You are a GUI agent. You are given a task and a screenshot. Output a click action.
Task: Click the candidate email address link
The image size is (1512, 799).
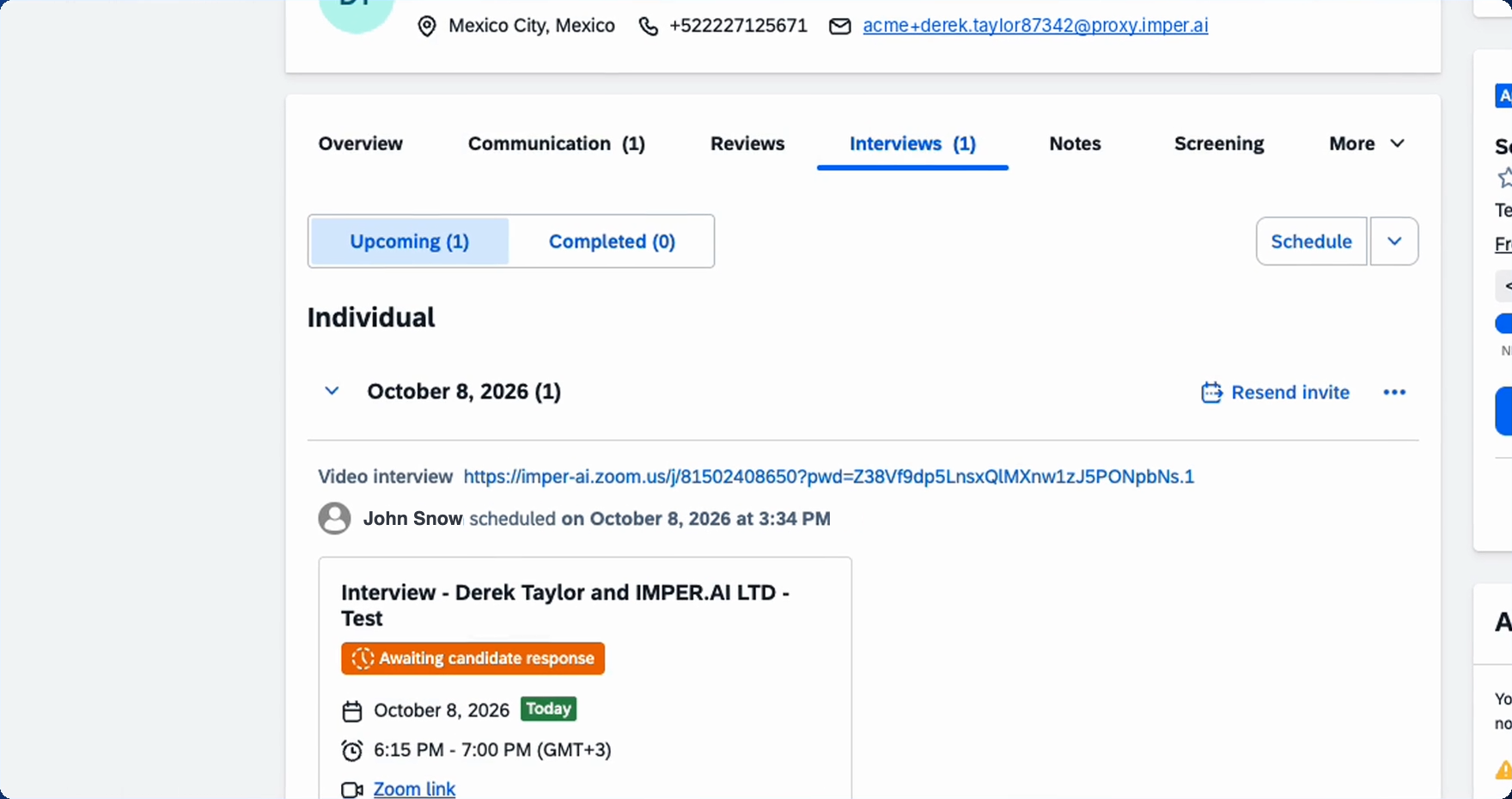1035,26
